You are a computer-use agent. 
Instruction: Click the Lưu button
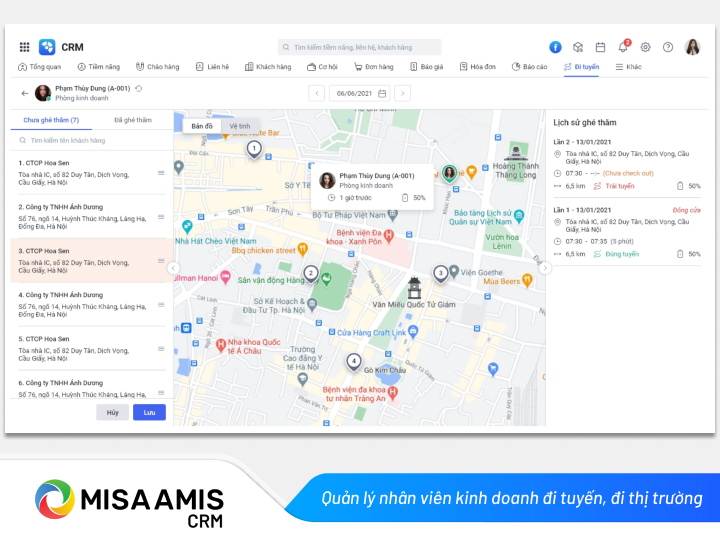click(x=149, y=412)
